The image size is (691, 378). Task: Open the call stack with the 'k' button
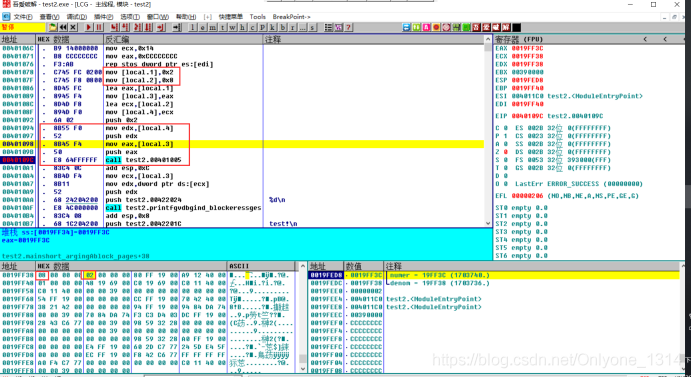tap(273, 27)
